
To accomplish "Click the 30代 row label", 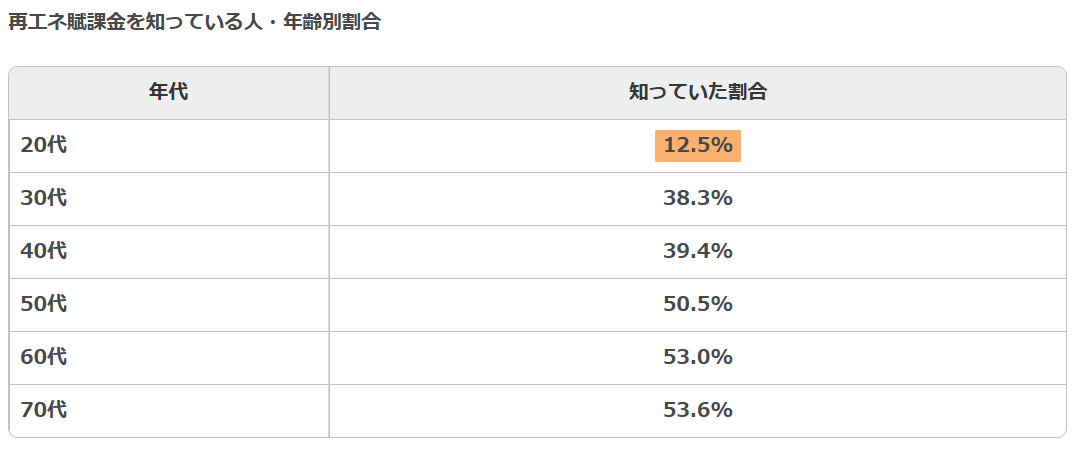I will (x=44, y=198).
